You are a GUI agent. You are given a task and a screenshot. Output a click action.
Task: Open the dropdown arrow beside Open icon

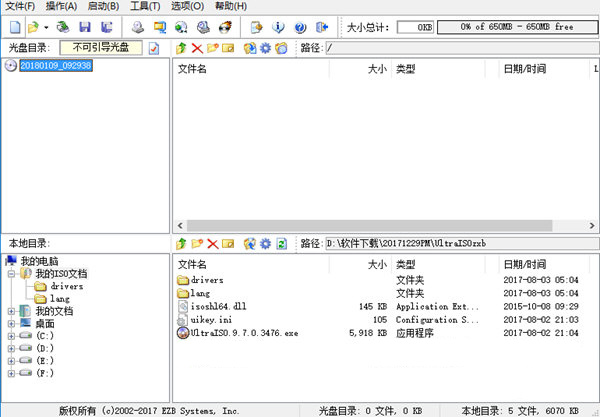(47, 26)
